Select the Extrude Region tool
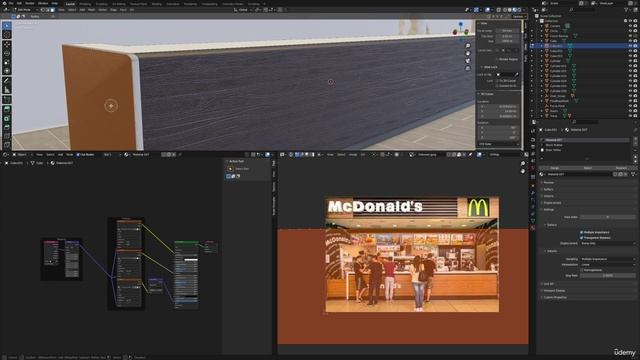Viewport: 640px width, 360px height. pyautogui.click(x=7, y=109)
